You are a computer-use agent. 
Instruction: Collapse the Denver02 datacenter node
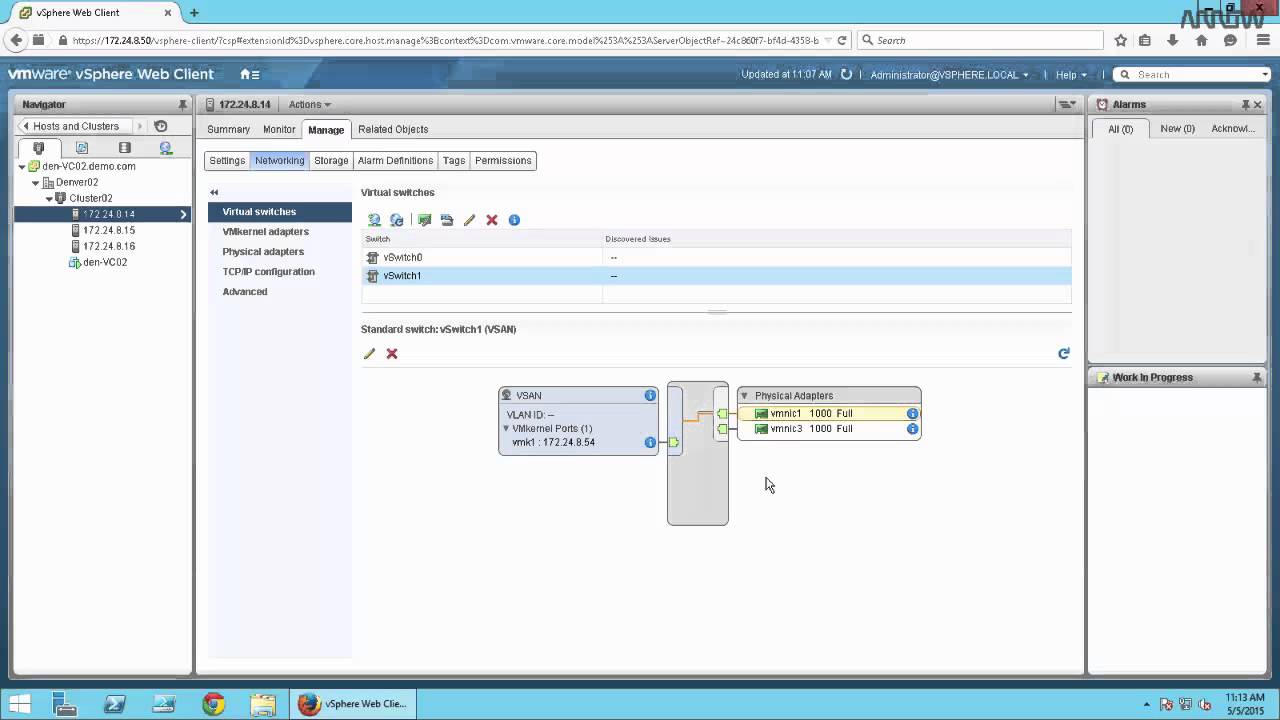(x=36, y=183)
